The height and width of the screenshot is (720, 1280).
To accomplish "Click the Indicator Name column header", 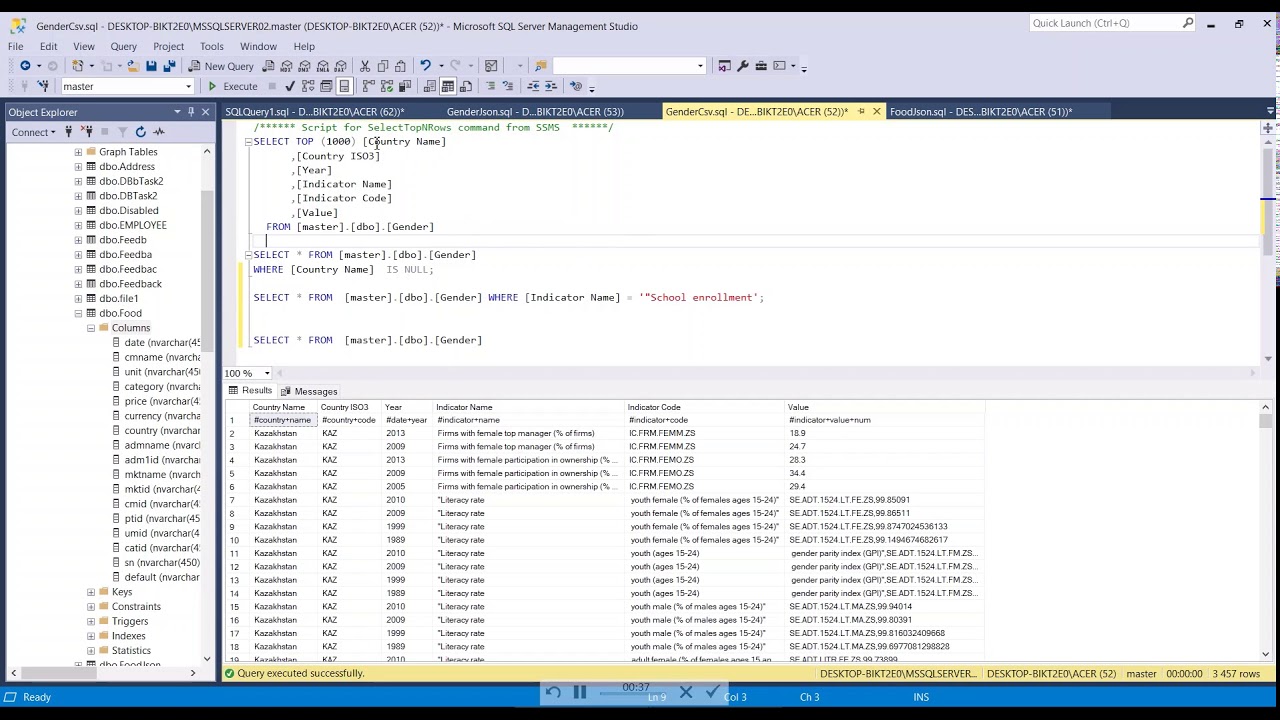I will point(529,407).
